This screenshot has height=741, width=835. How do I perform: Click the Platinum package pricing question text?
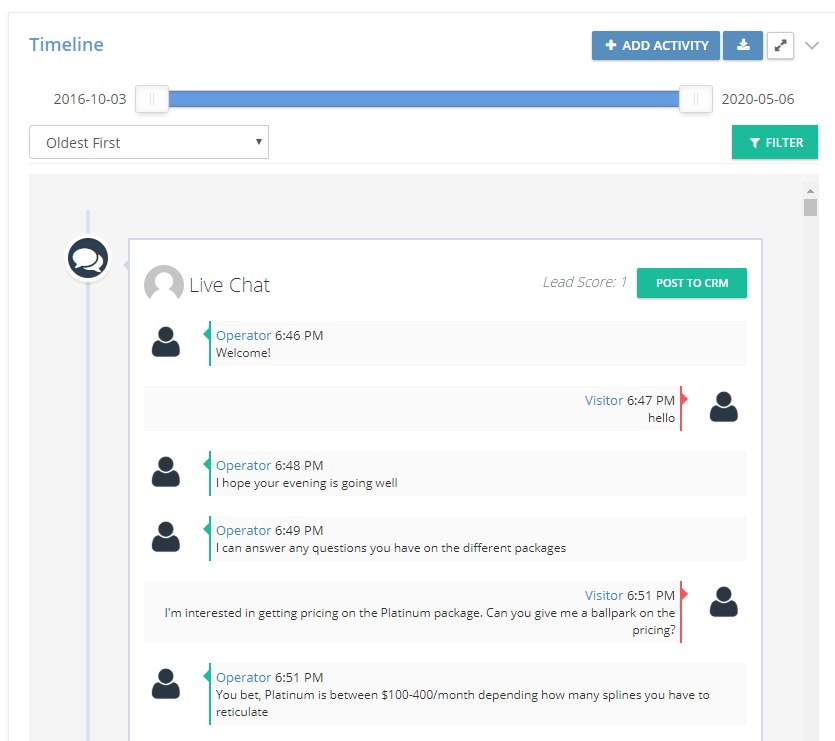pos(420,621)
